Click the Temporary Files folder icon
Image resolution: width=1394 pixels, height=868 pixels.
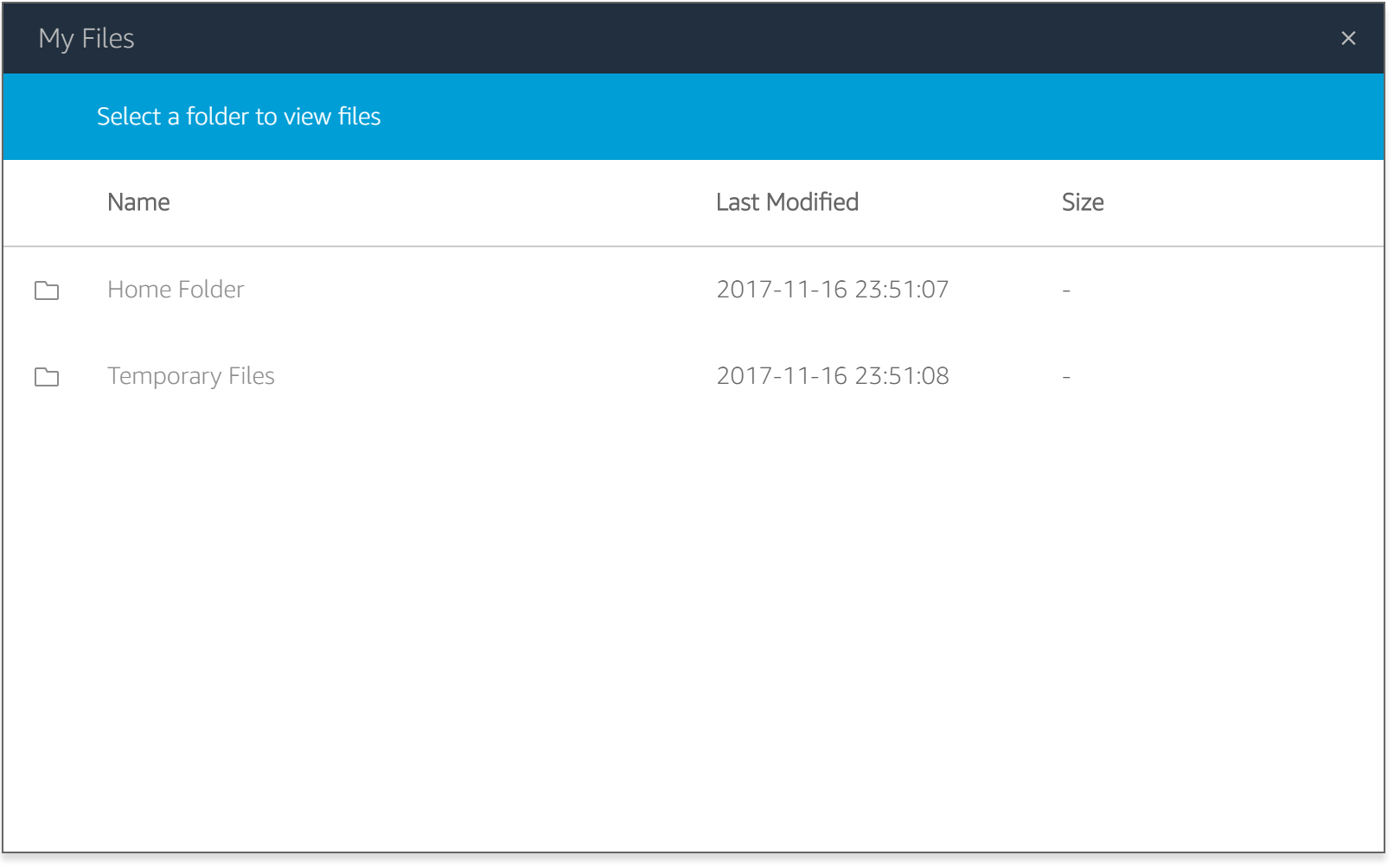pos(47,377)
